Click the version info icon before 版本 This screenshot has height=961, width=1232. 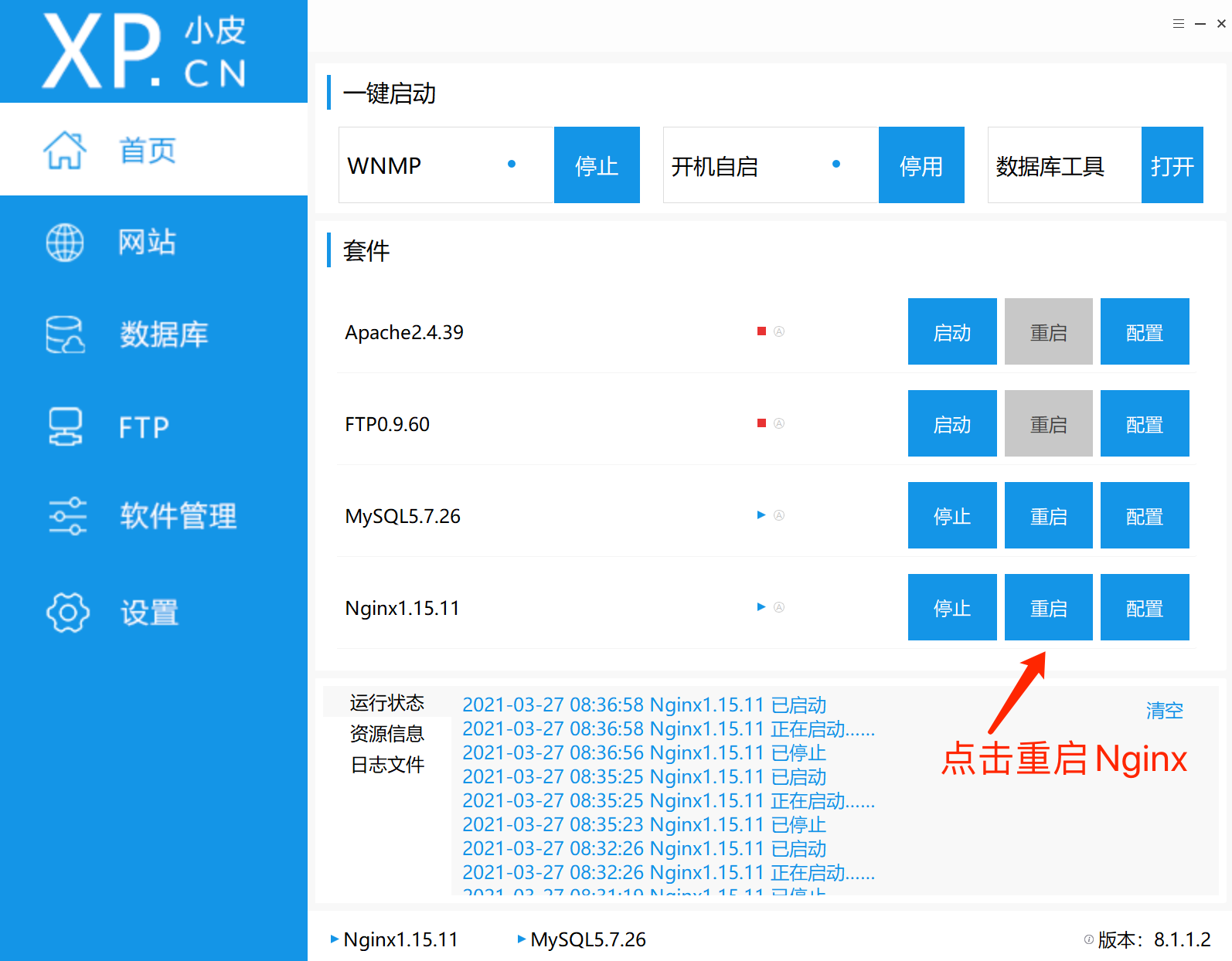[x=1089, y=939]
